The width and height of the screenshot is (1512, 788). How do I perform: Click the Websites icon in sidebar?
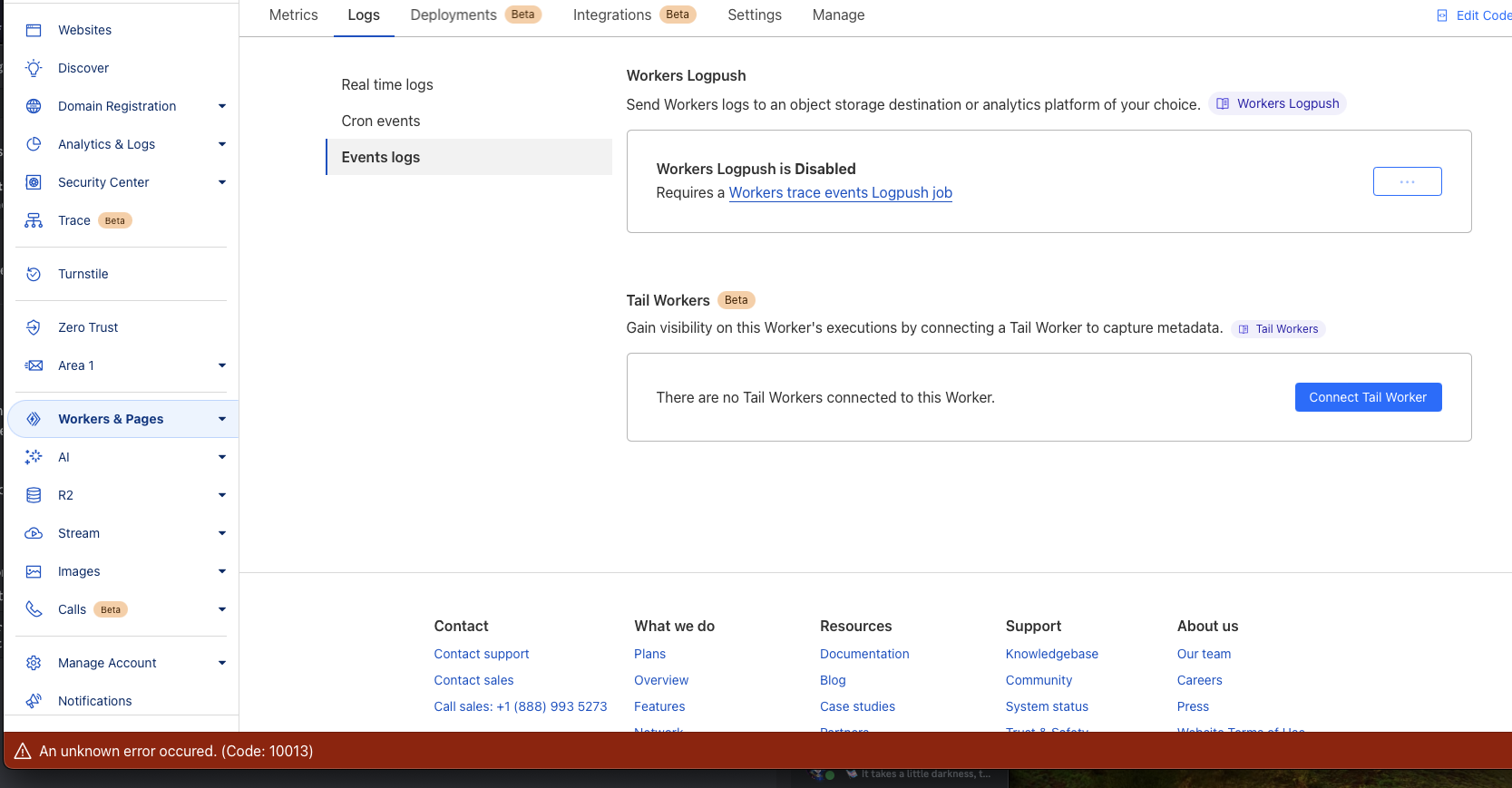[x=34, y=30]
